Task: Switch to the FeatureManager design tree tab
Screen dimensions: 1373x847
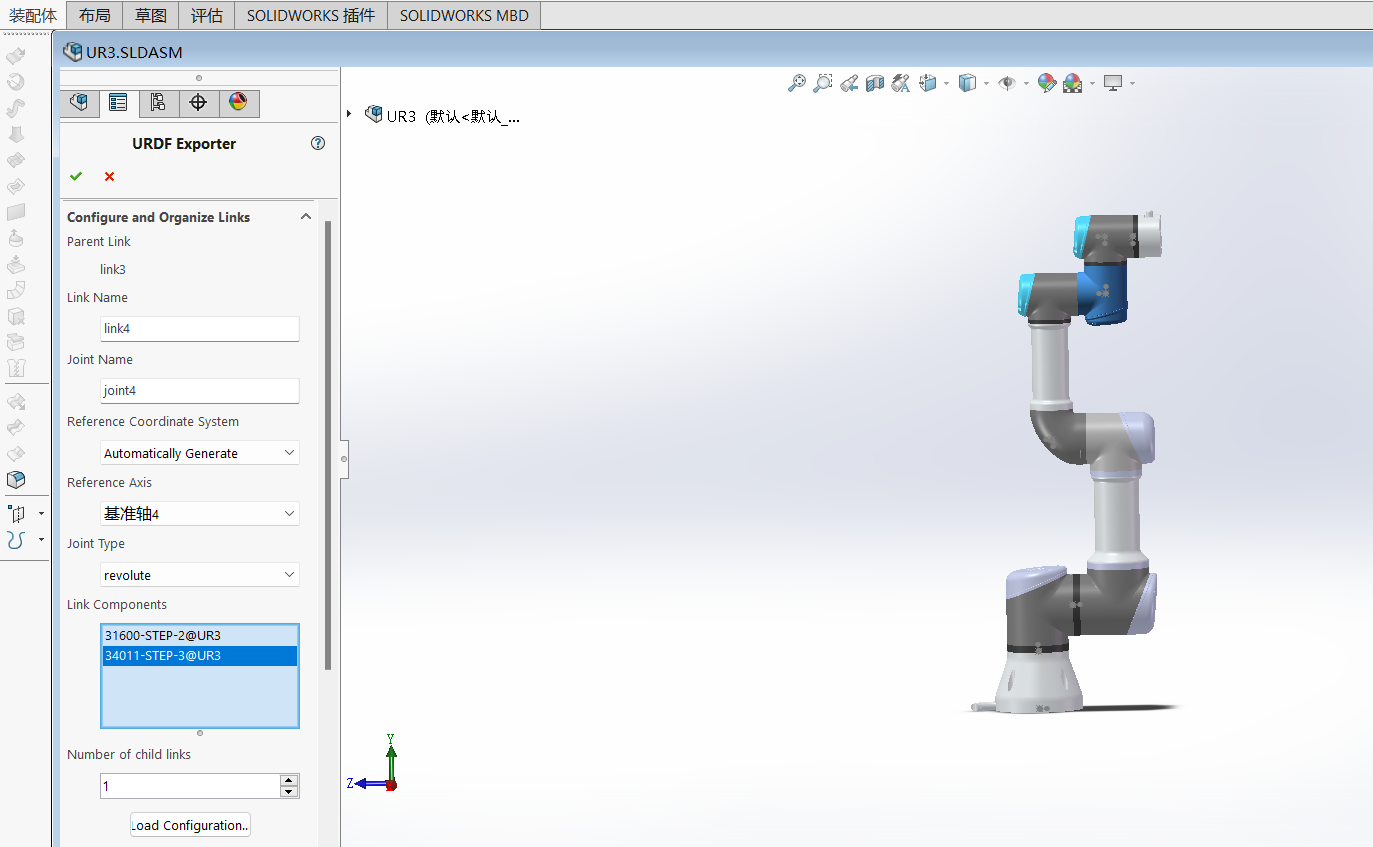Action: point(79,103)
